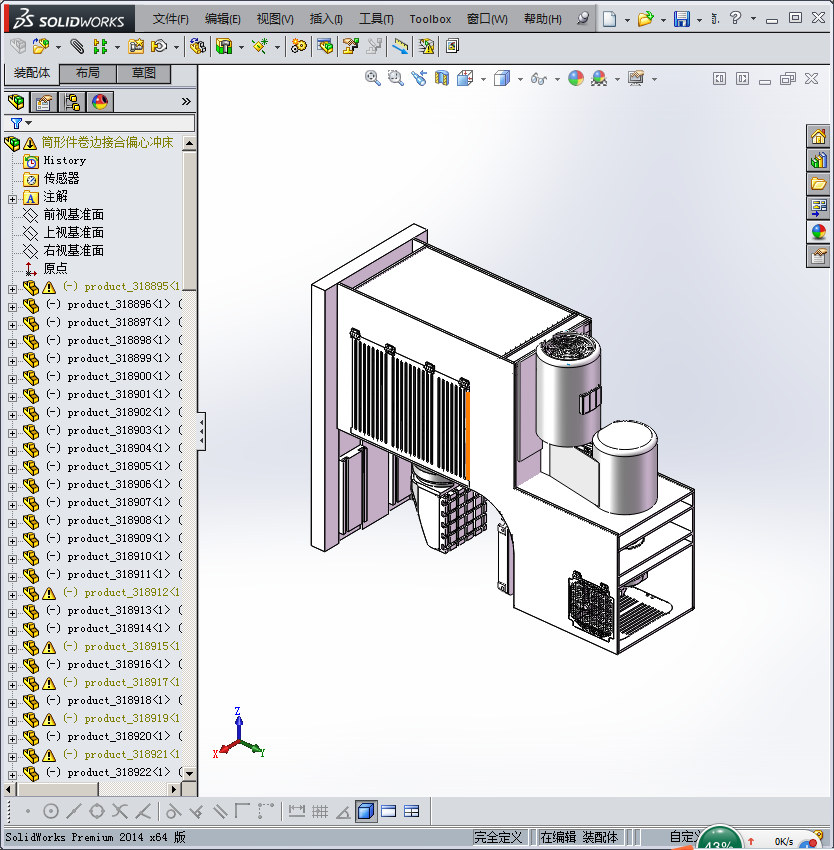Expand the product_318912 component node

click(12, 595)
